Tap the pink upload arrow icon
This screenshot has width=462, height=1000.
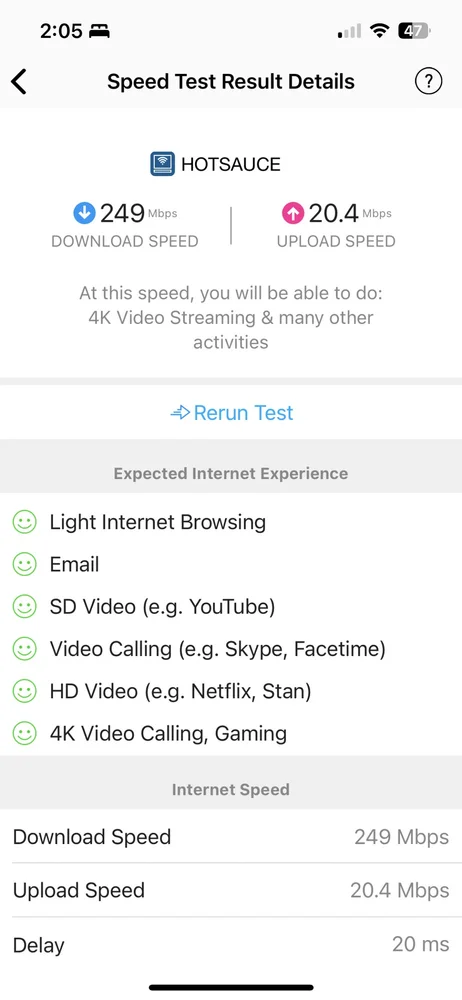pyautogui.click(x=293, y=214)
